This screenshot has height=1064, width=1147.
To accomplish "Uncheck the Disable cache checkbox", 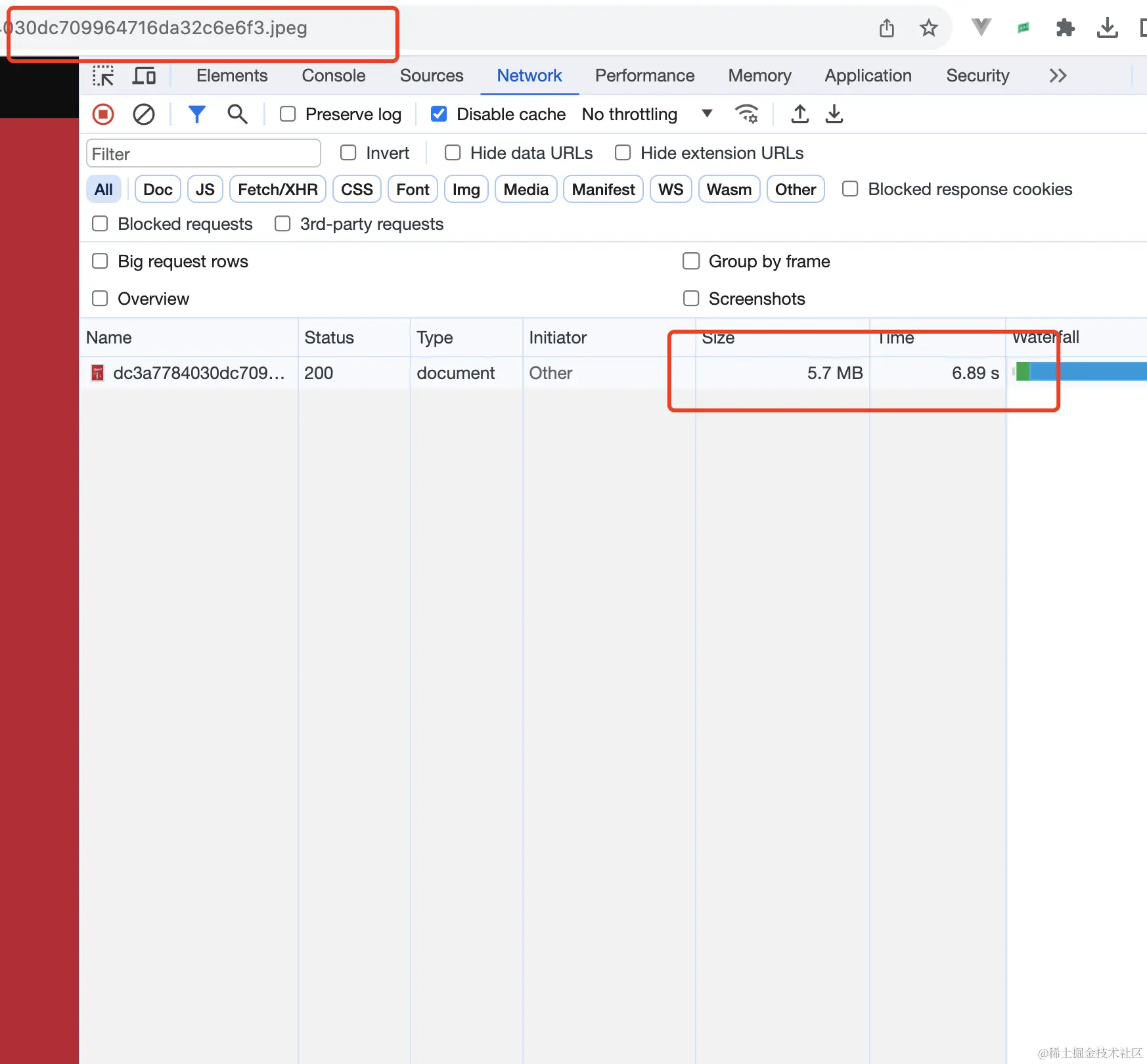I will [439, 114].
